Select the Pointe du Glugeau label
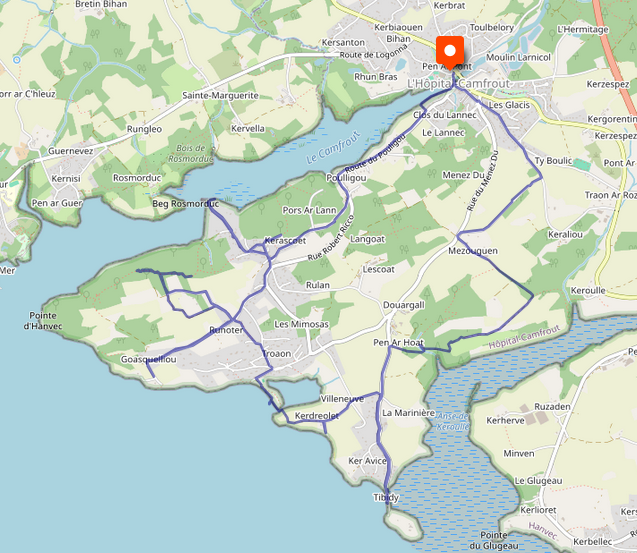637x553 pixels. [494, 540]
